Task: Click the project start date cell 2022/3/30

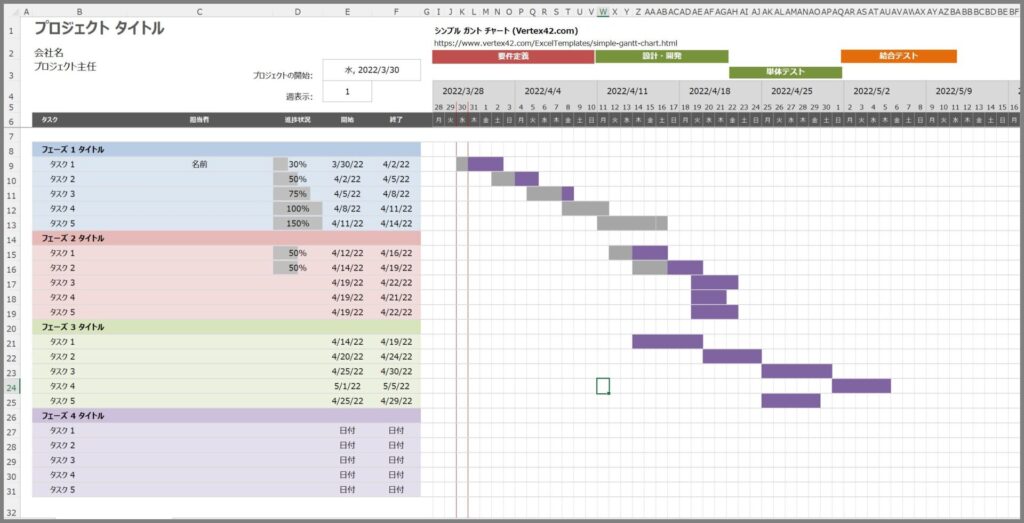Action: [x=371, y=70]
